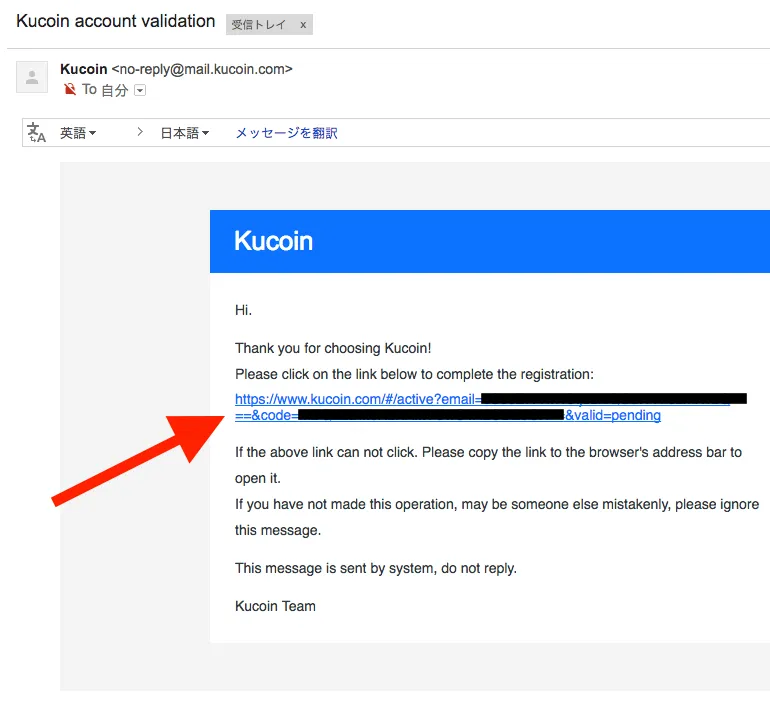Select the no-reply@mail.kucoin.com address

(x=202, y=69)
